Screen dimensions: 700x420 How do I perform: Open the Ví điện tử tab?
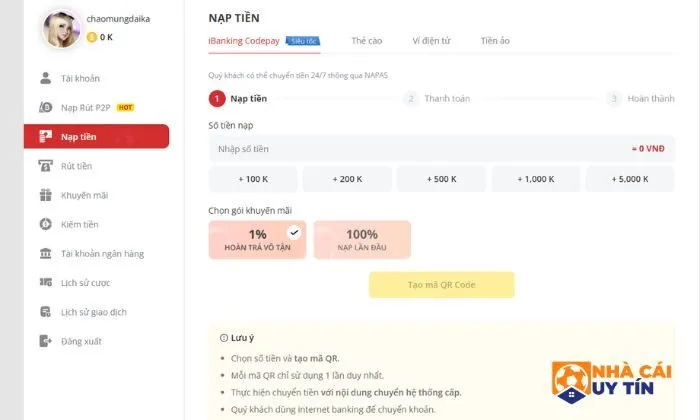pos(431,41)
